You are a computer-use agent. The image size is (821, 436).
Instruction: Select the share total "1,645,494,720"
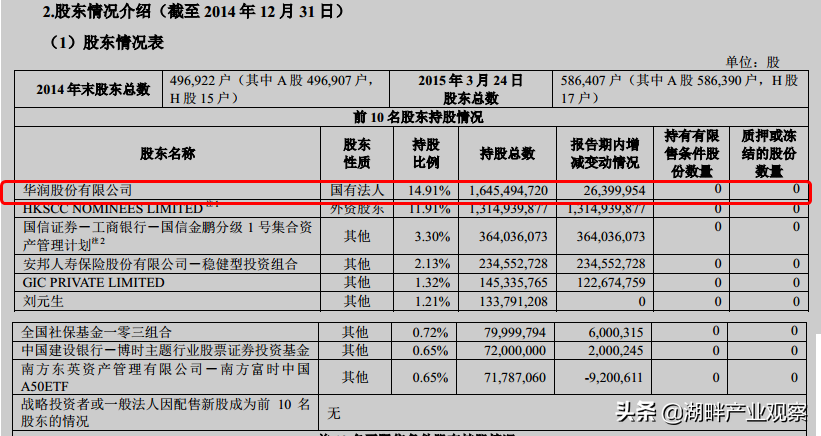508,191
